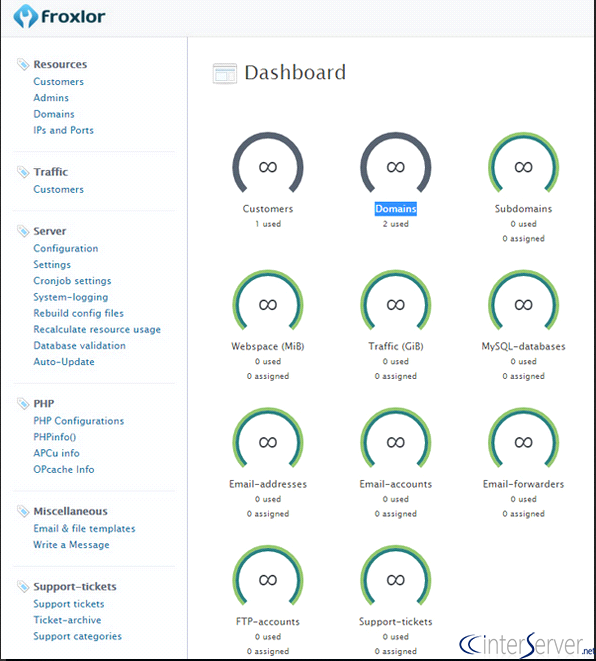Click the MySQL-databases label
Image resolution: width=596 pixels, height=661 pixels.
tap(524, 346)
